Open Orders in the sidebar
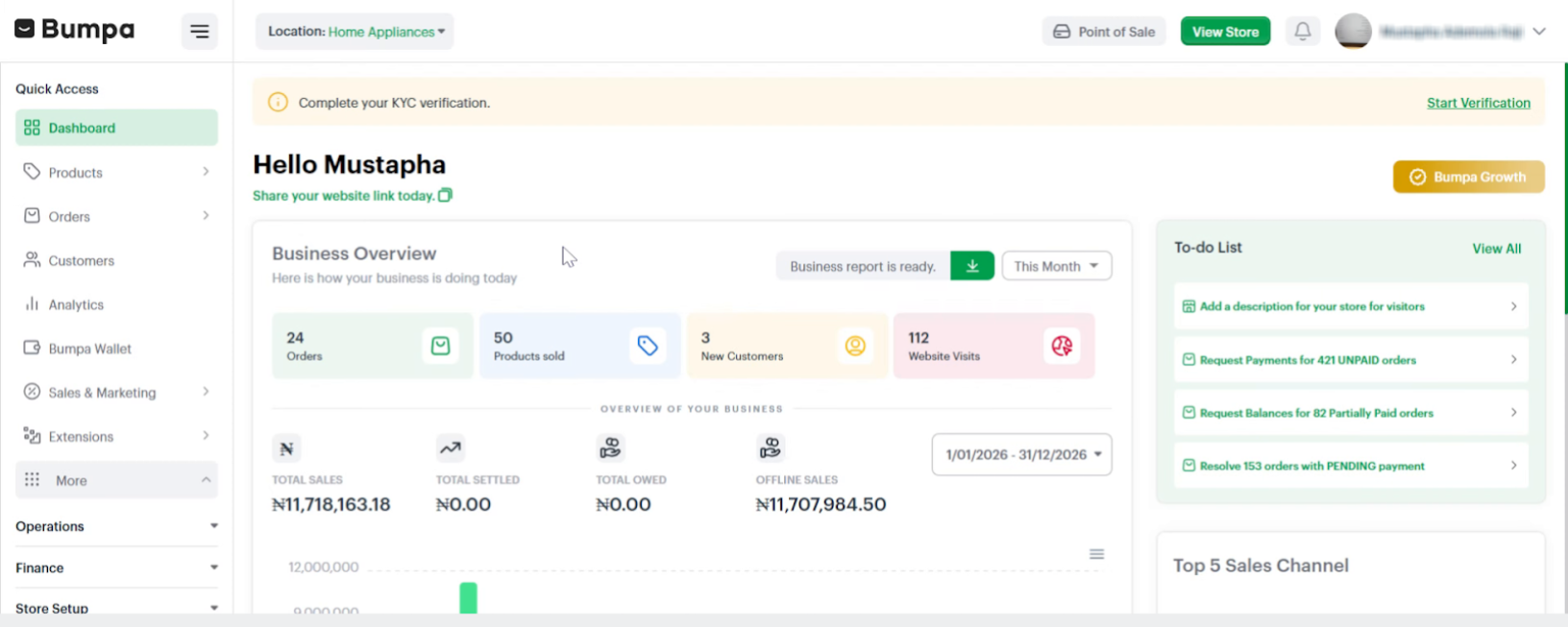 tap(116, 216)
